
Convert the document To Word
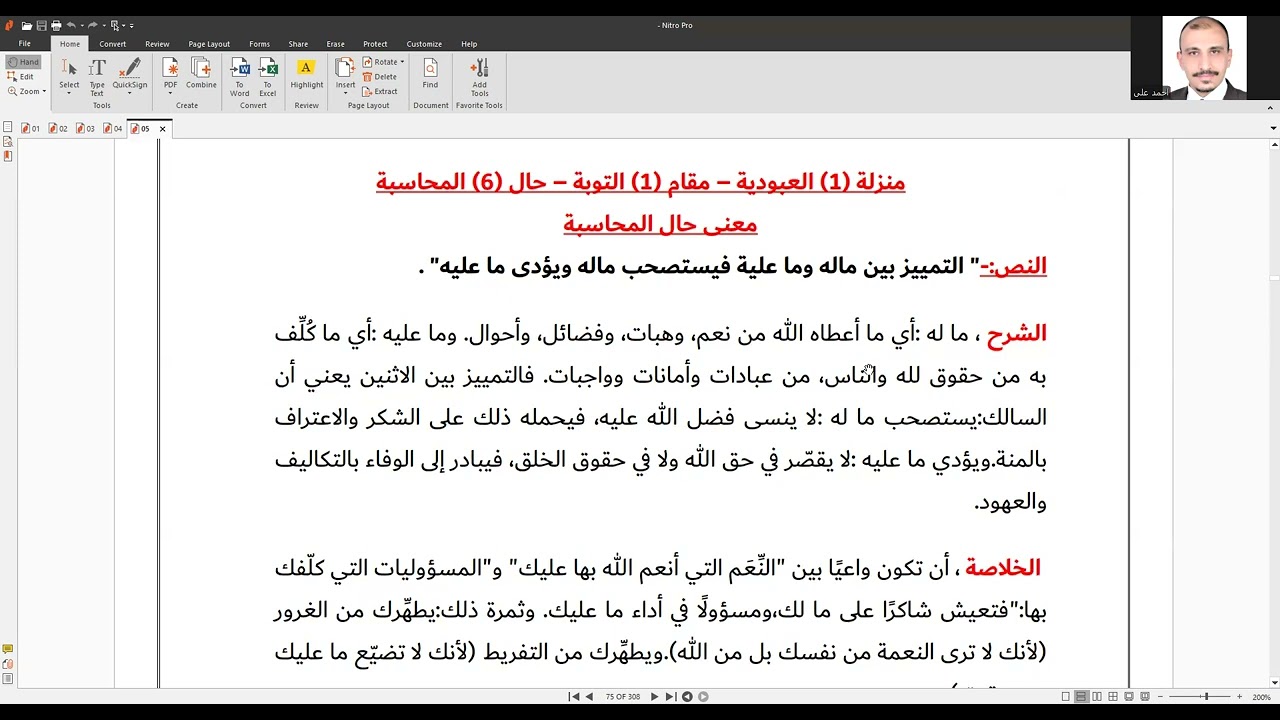[240, 76]
